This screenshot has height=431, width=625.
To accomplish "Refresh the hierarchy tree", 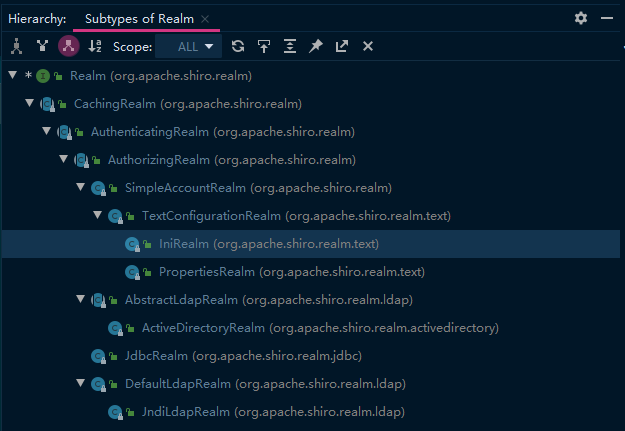I will (238, 46).
